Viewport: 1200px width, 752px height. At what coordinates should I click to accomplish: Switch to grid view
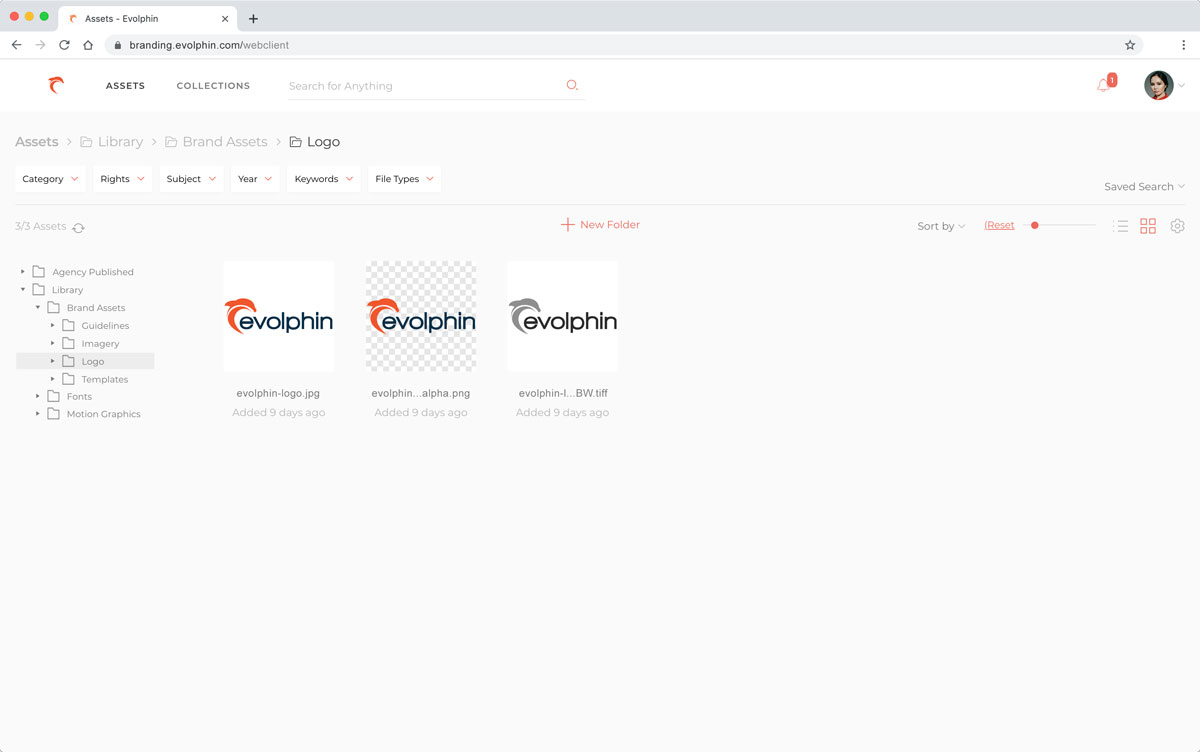1148,226
